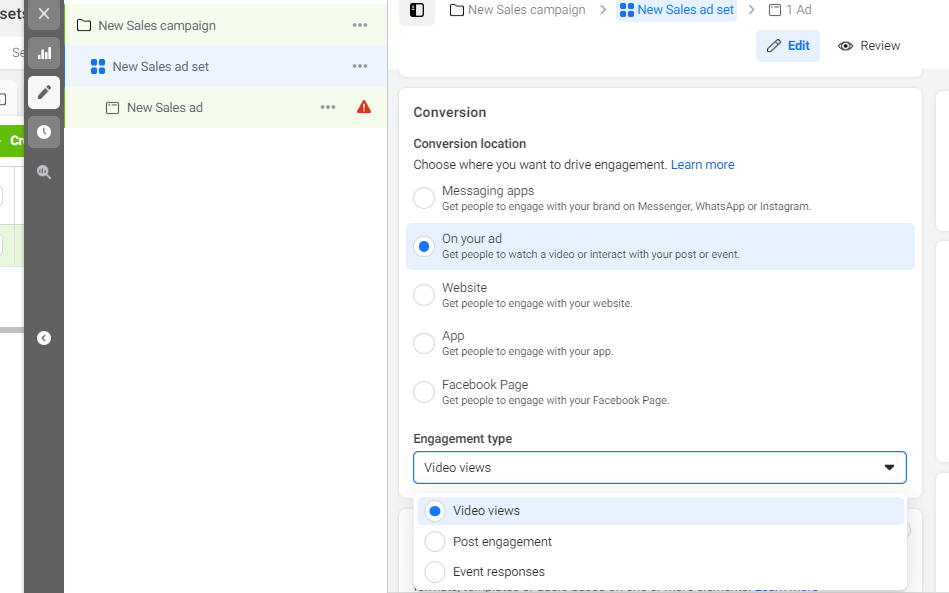
Task: Open the clock history icon
Action: coord(44,132)
